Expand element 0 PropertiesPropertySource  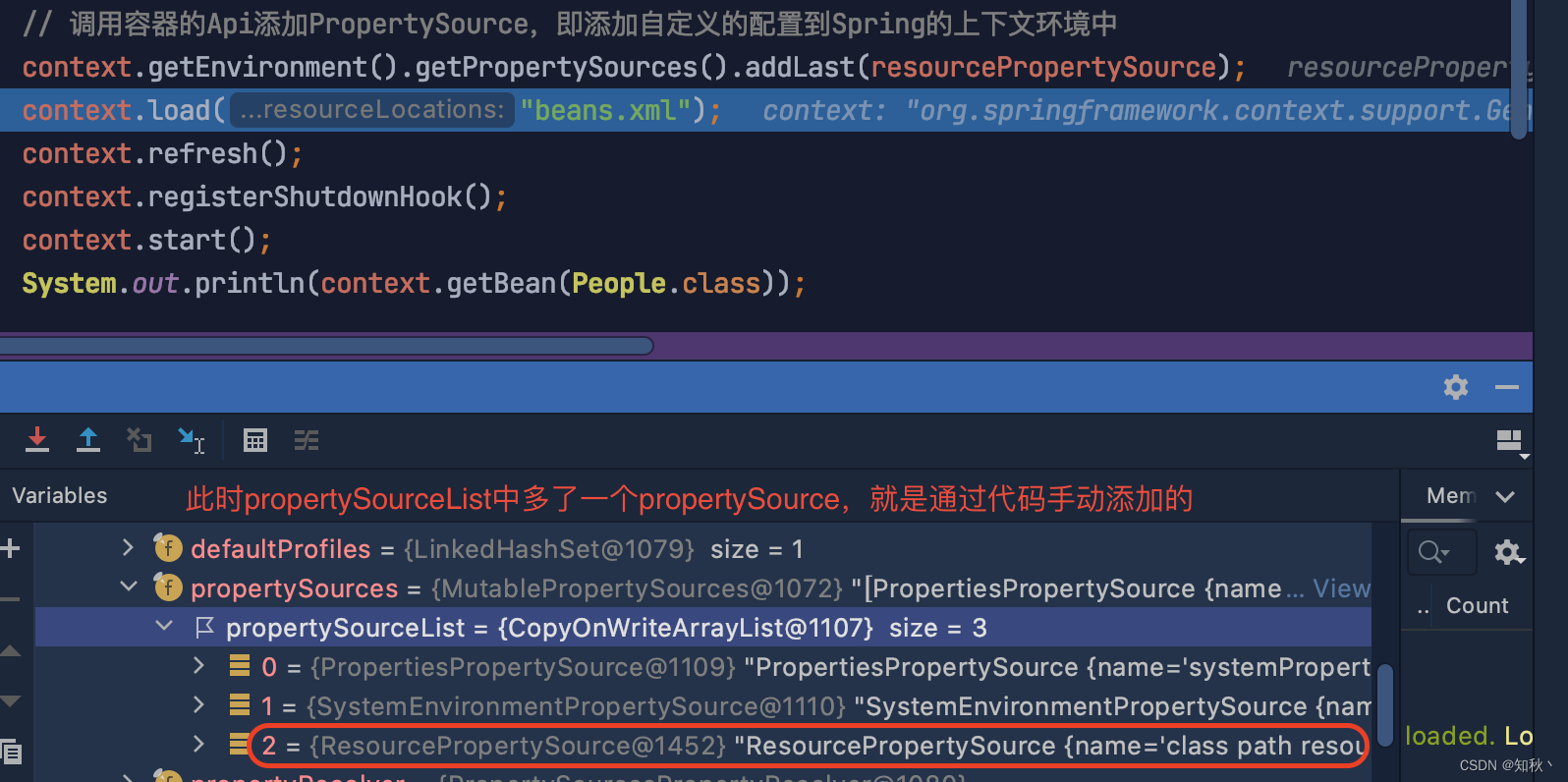pos(199,665)
